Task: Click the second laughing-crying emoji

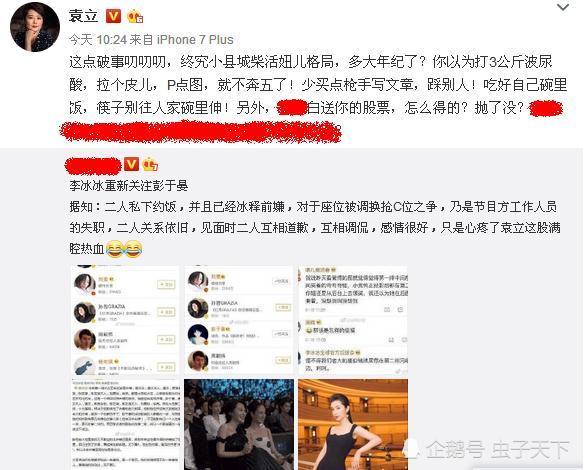Action: (133, 249)
